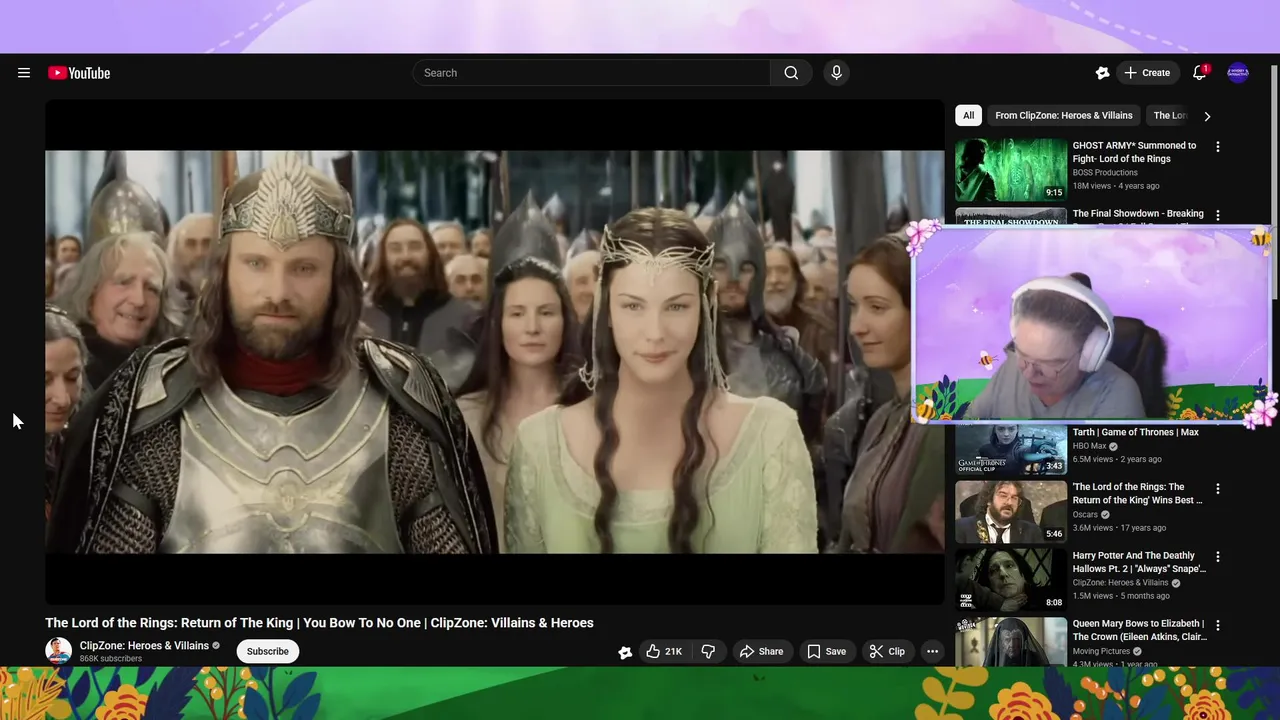Image resolution: width=1280 pixels, height=720 pixels.
Task: Open ClipZone: Heroes & Villains channel name
Action: [144, 646]
